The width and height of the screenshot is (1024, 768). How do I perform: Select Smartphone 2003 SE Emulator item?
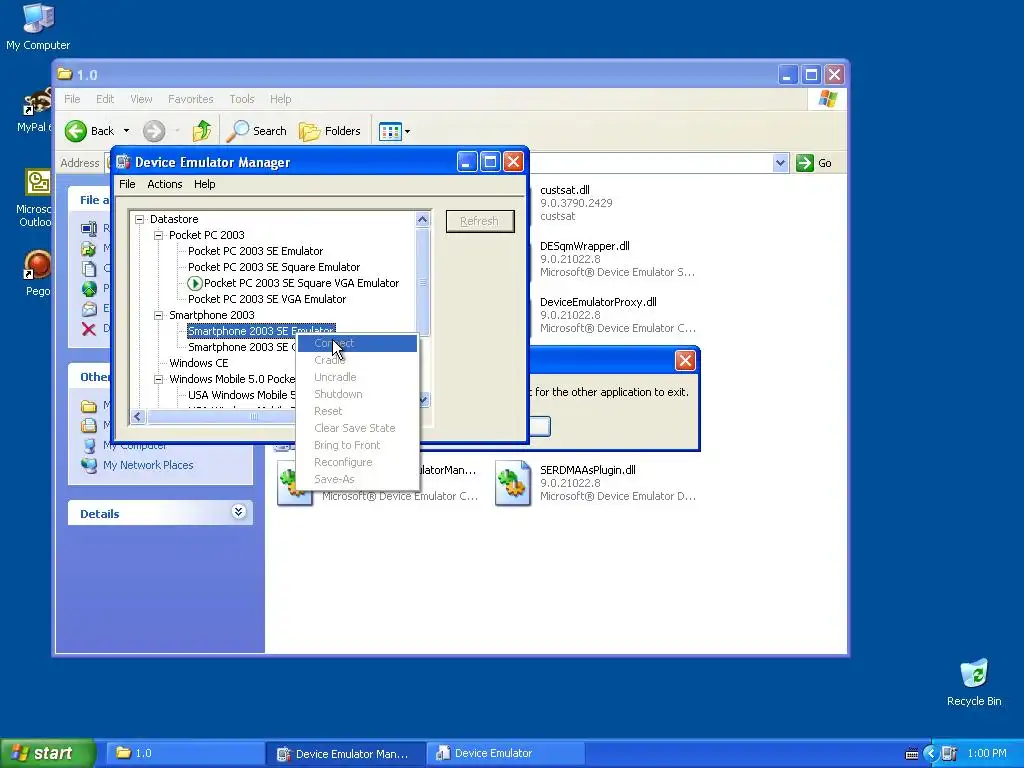[261, 331]
